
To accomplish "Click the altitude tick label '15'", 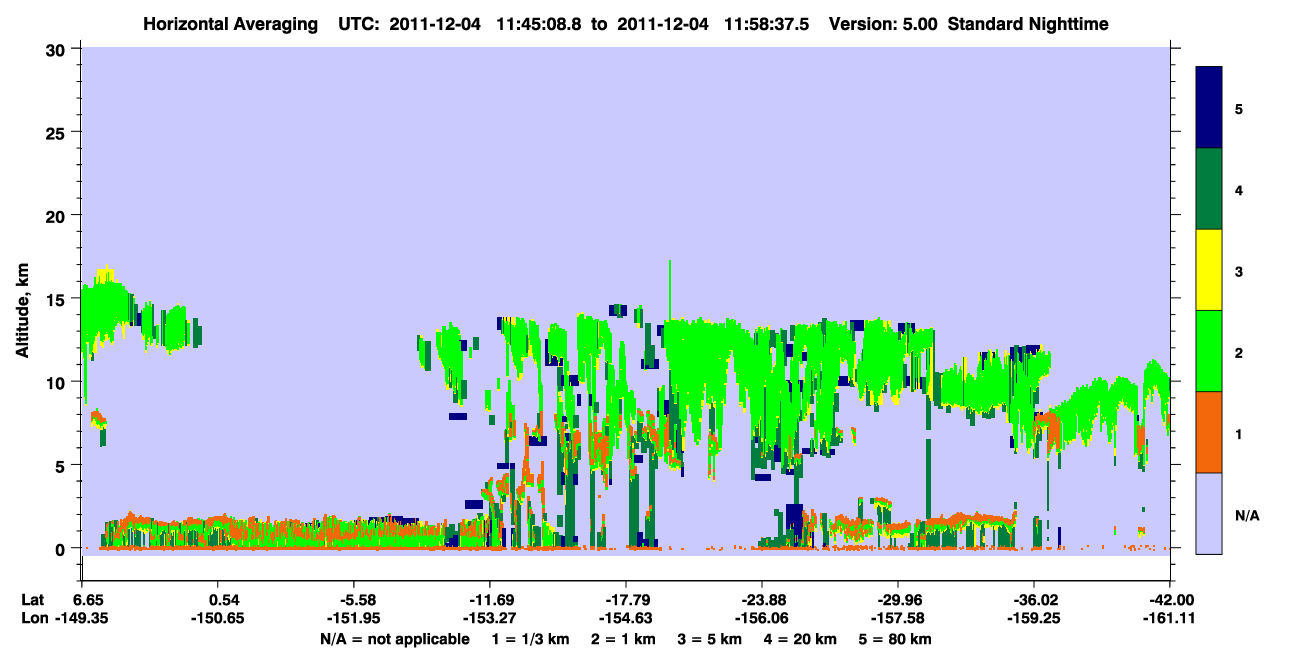I will click(x=57, y=299).
